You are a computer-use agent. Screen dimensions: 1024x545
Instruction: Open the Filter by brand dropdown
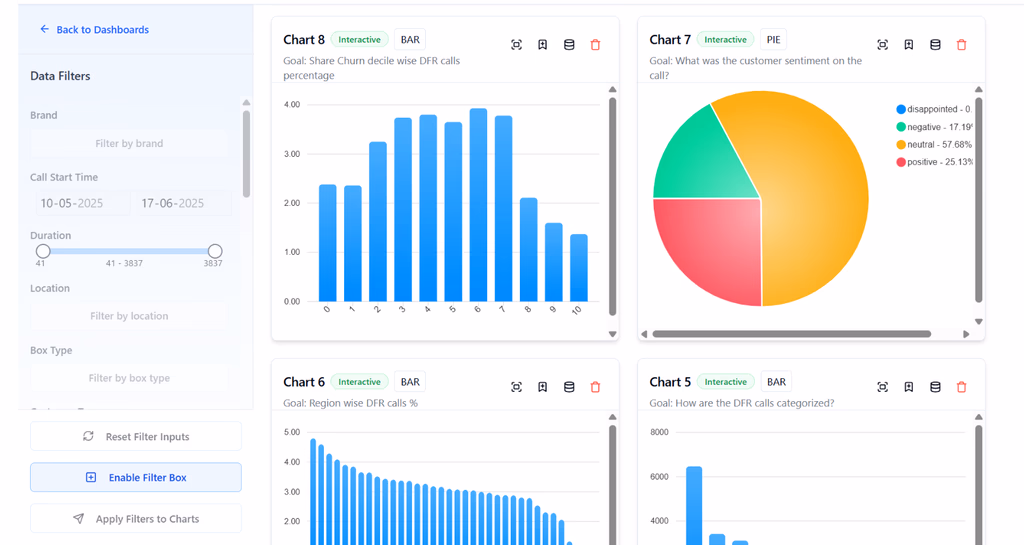click(129, 143)
